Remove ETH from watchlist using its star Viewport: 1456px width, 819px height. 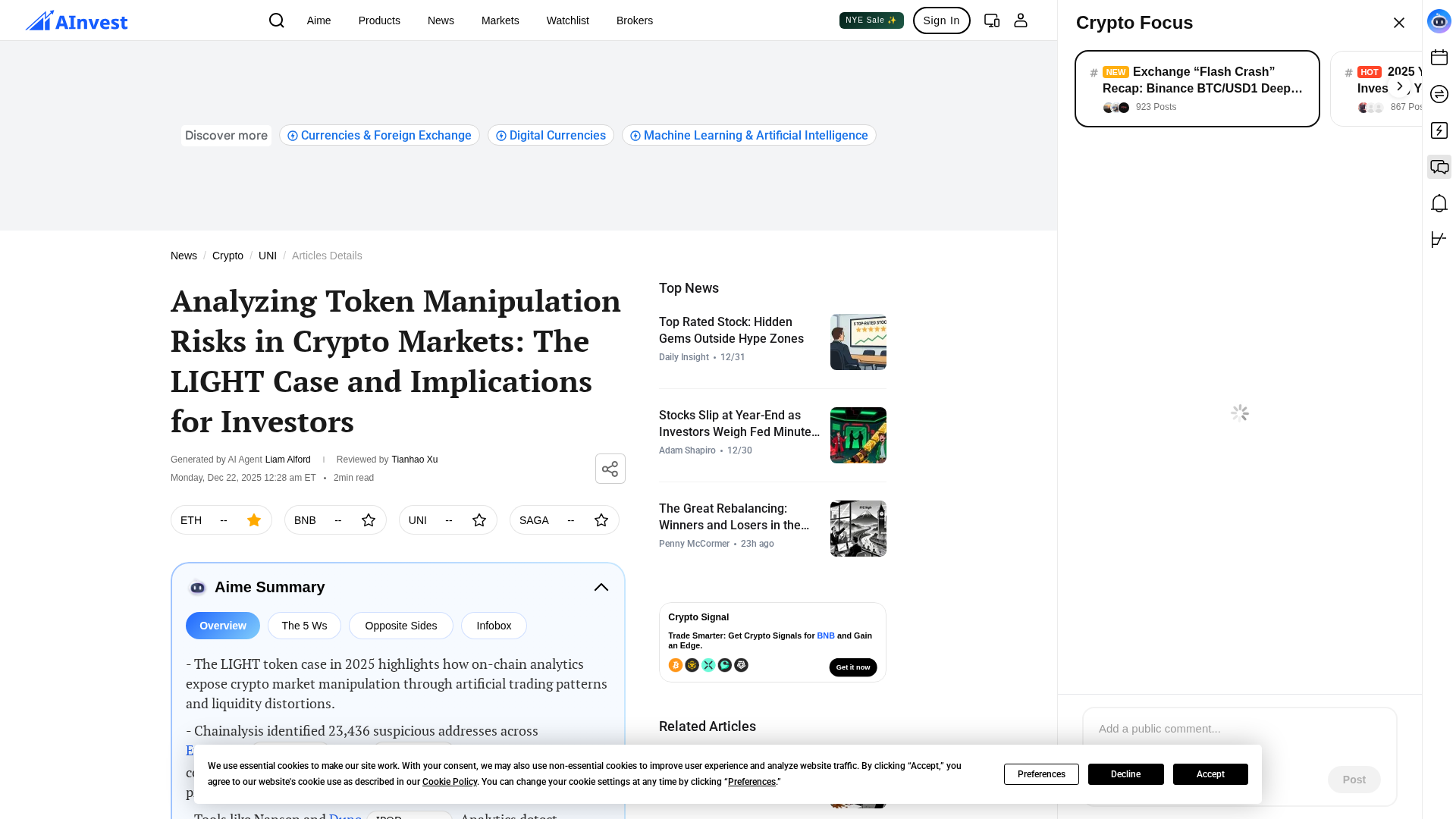[254, 520]
